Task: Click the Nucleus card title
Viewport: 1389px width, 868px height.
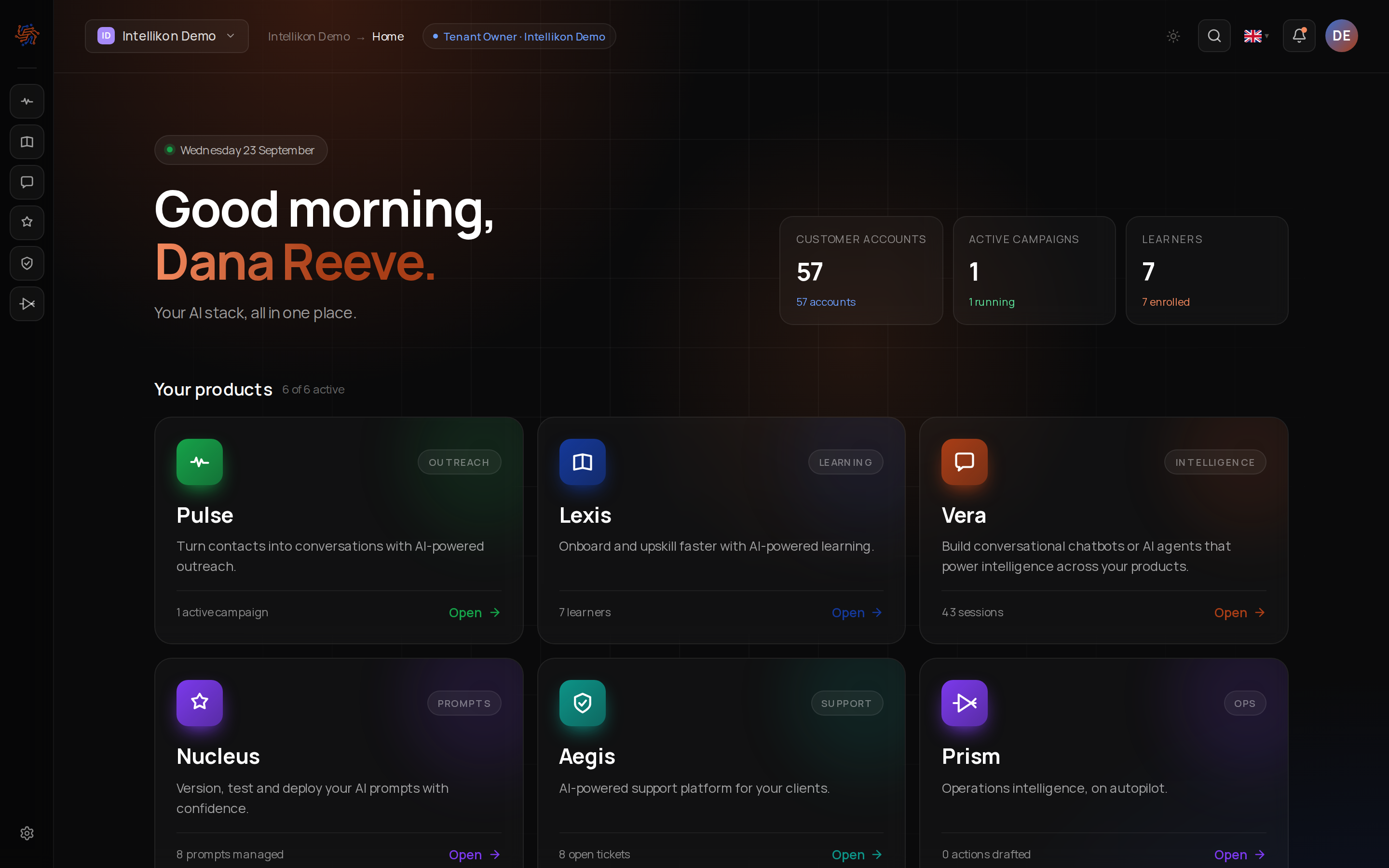Action: pyautogui.click(x=218, y=756)
